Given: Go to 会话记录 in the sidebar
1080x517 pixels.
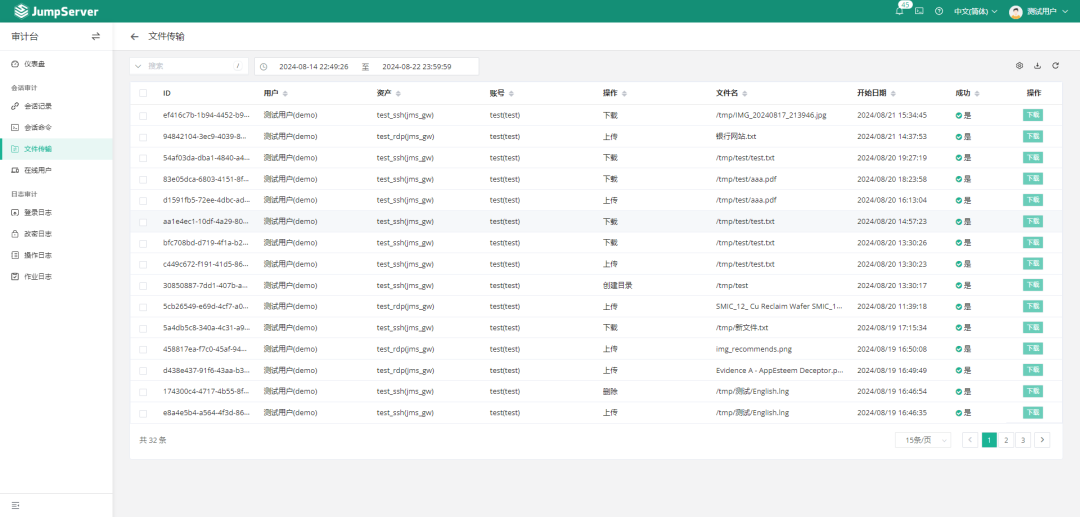Looking at the screenshot, I should [x=38, y=106].
